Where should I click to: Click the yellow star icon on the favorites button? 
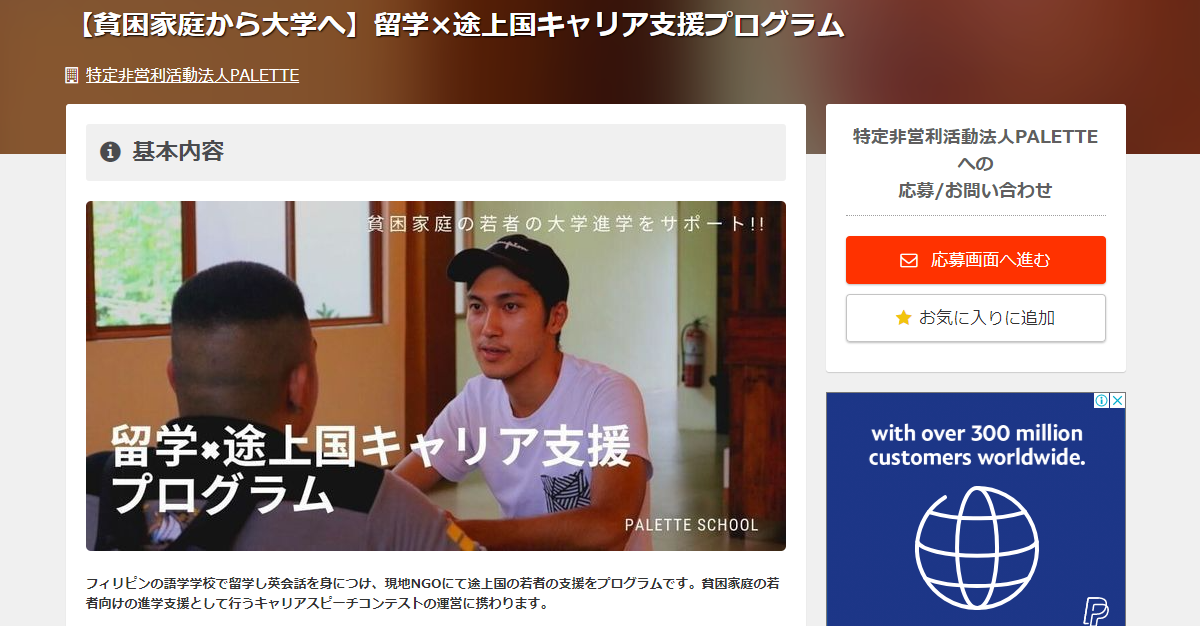pyautogui.click(x=903, y=318)
